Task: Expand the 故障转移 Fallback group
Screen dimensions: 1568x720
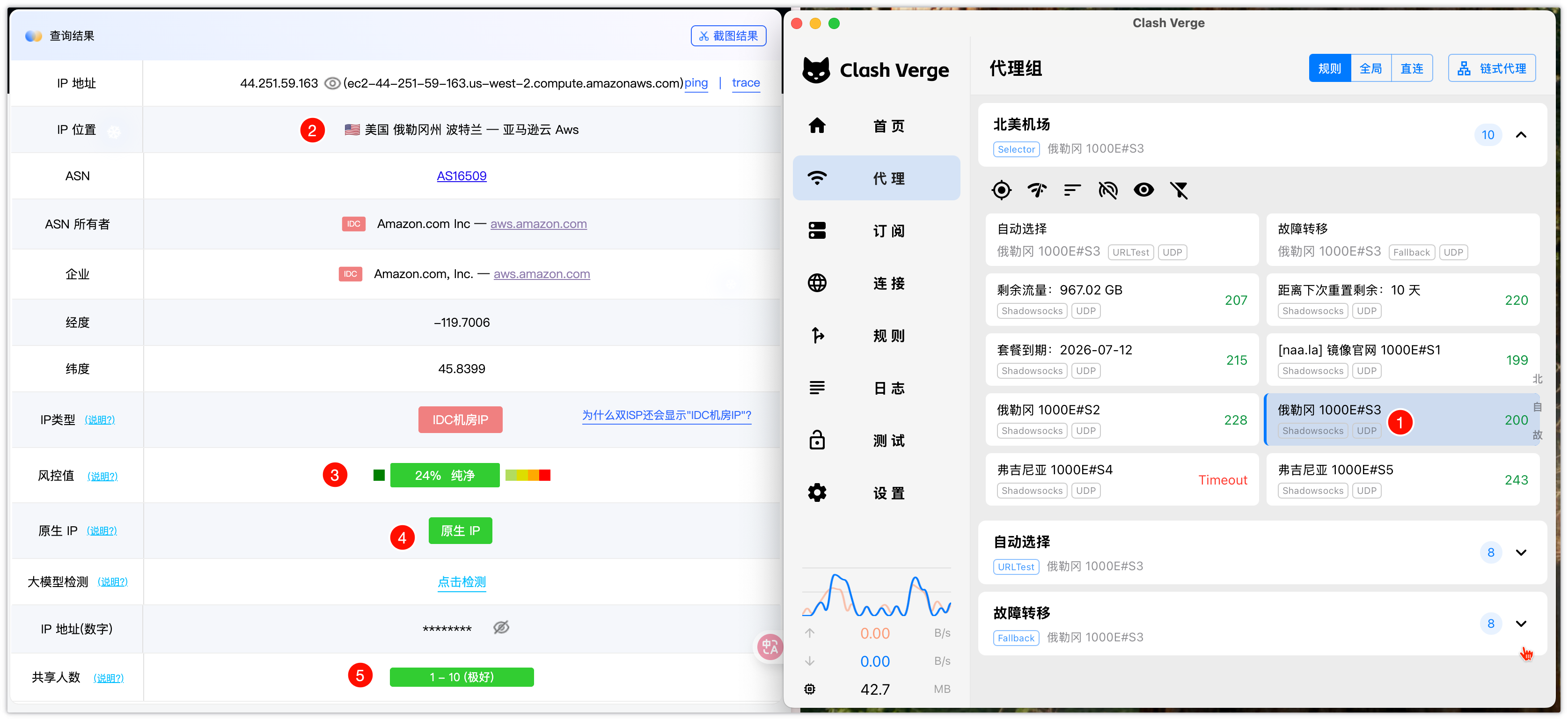Action: click(x=1521, y=624)
